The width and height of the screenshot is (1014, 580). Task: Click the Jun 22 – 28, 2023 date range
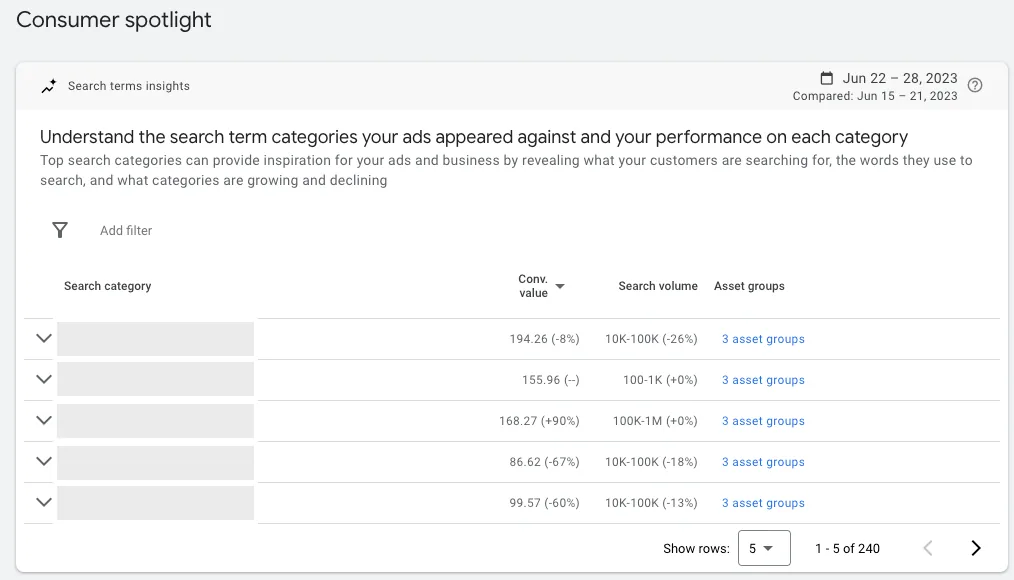coord(900,78)
